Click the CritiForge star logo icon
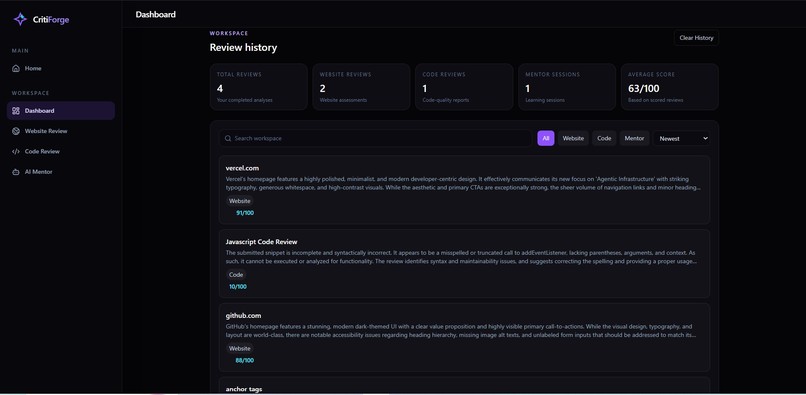 [x=20, y=20]
